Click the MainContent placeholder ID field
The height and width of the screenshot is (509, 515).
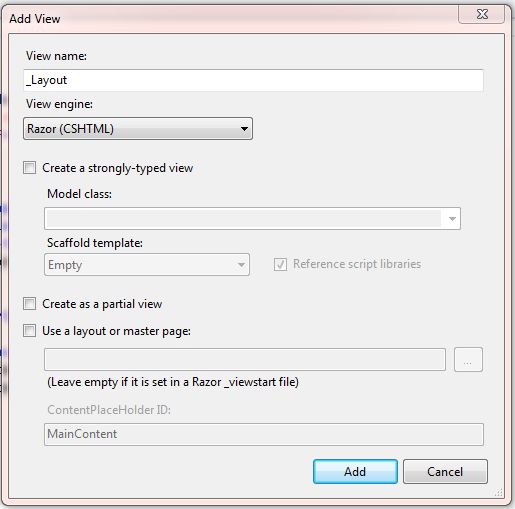[x=264, y=434]
